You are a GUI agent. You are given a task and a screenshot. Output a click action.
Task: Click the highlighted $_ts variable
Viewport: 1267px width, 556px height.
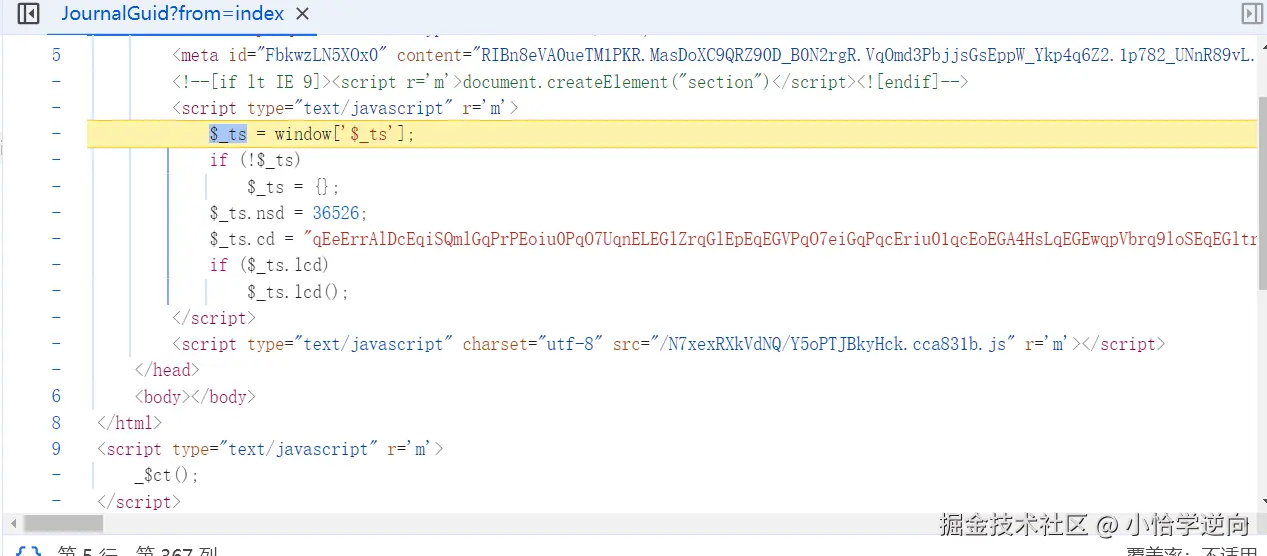(228, 134)
